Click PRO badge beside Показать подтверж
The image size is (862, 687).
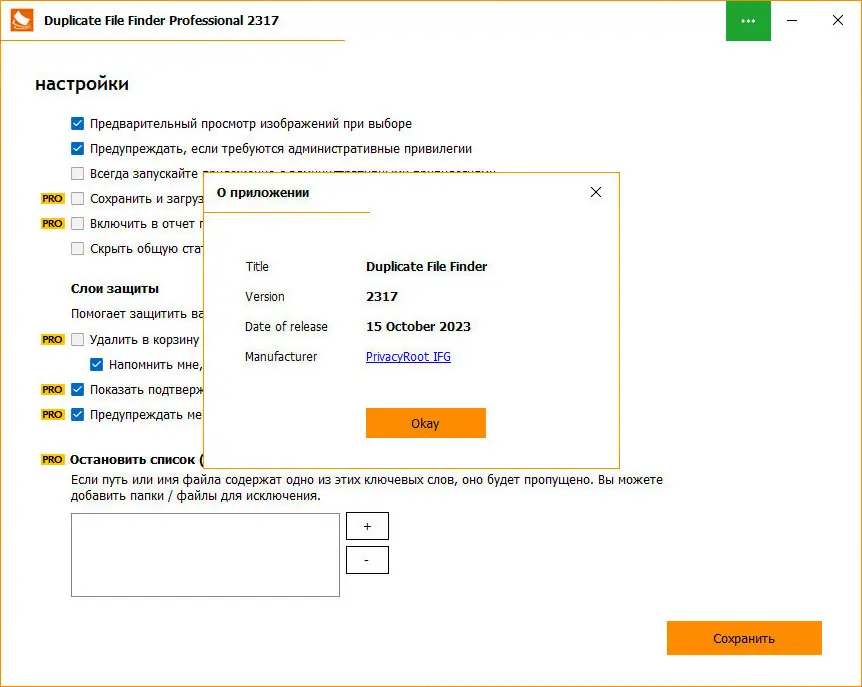tap(52, 390)
